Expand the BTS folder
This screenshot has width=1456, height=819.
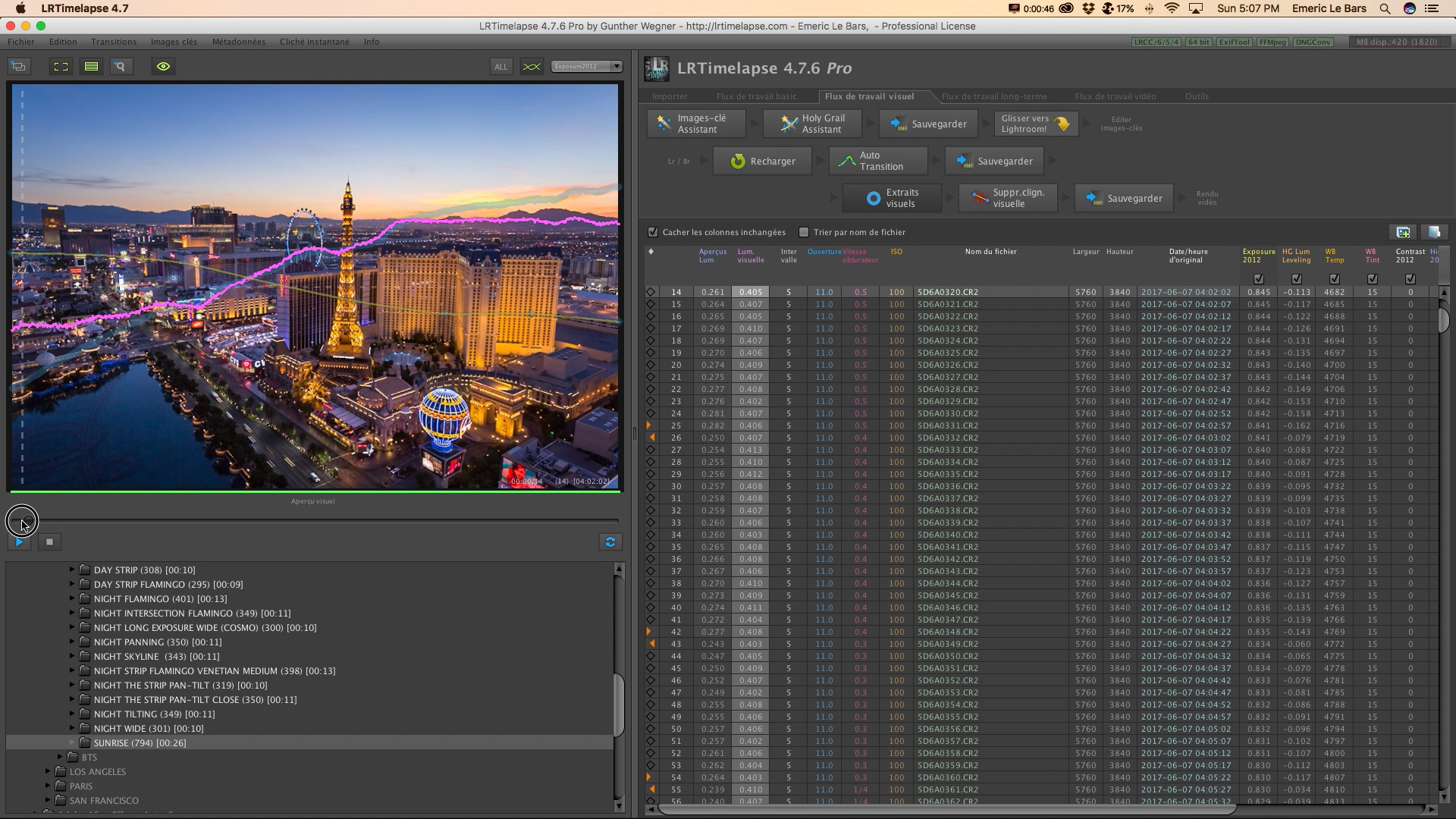coord(61,757)
